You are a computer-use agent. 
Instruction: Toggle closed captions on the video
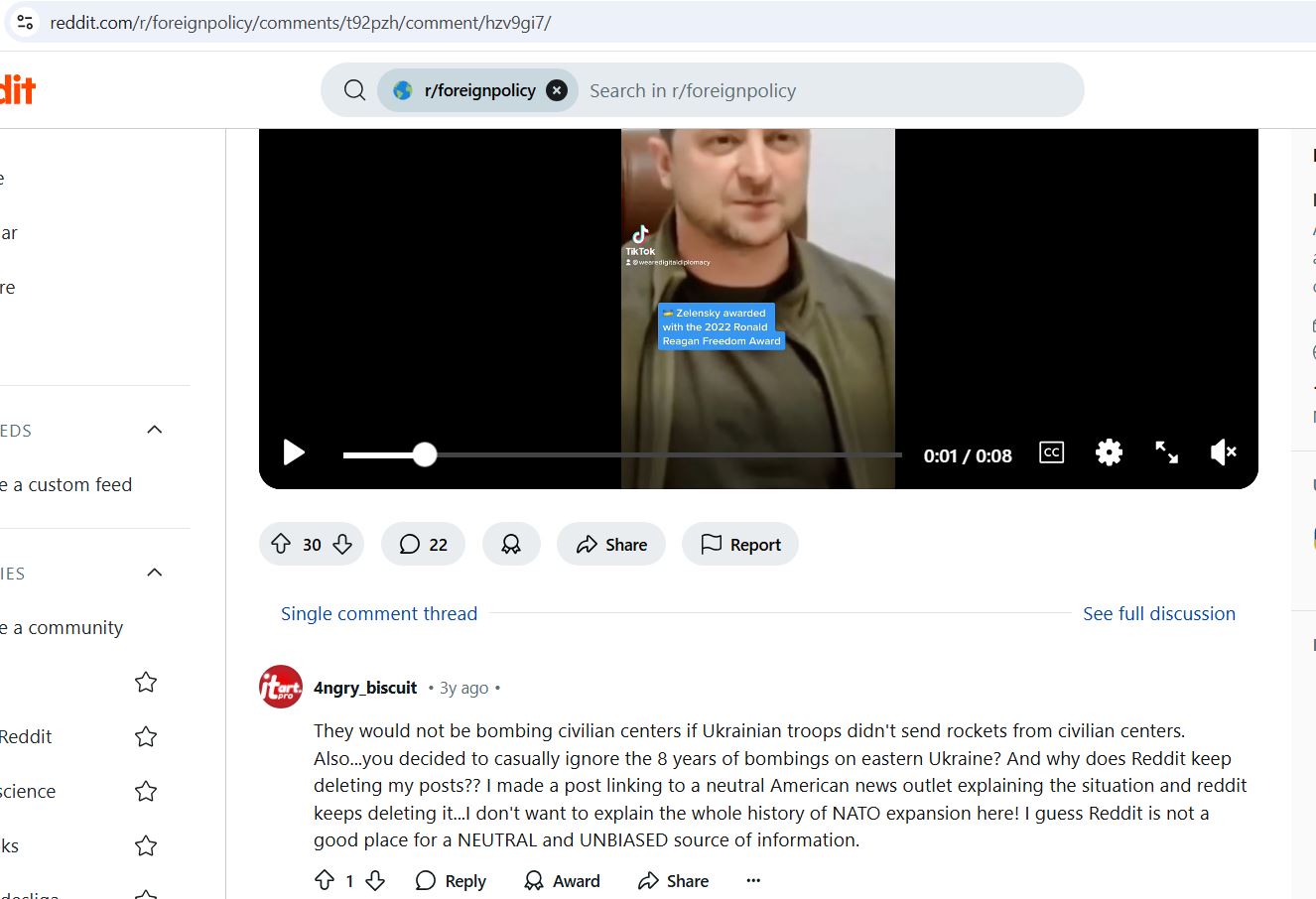click(1051, 452)
